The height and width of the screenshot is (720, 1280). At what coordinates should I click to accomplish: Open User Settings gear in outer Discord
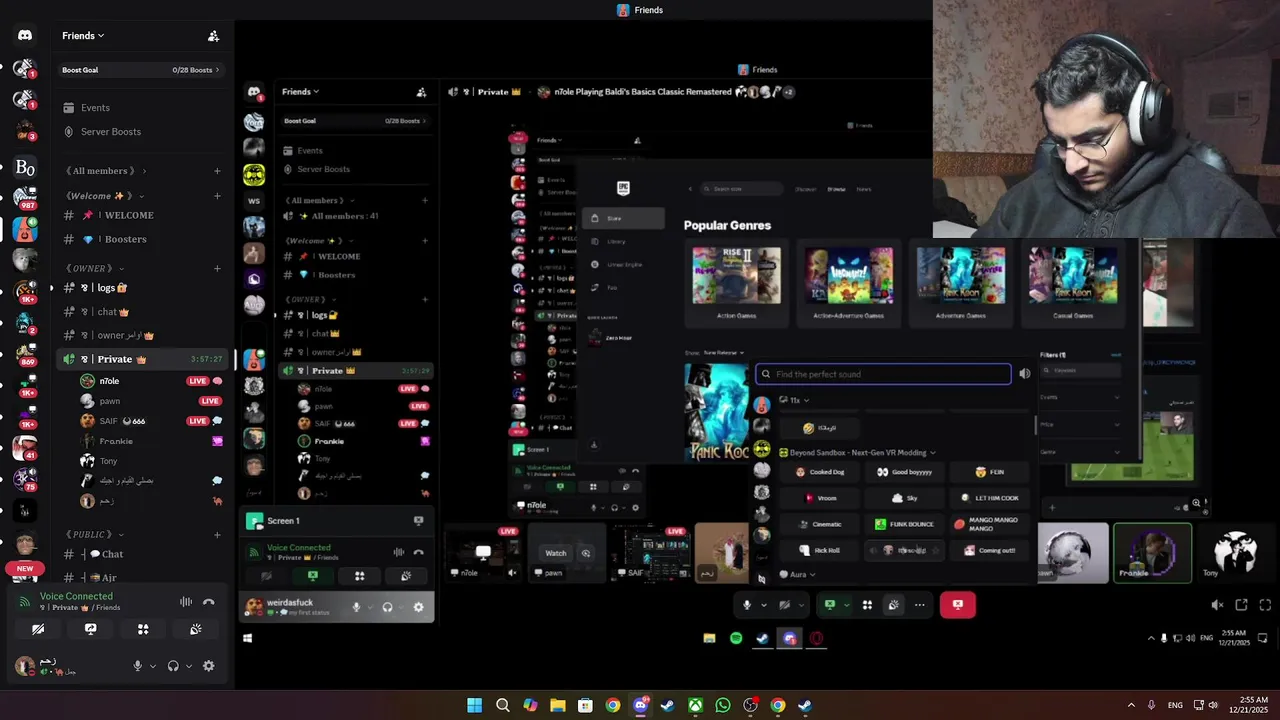tap(208, 666)
